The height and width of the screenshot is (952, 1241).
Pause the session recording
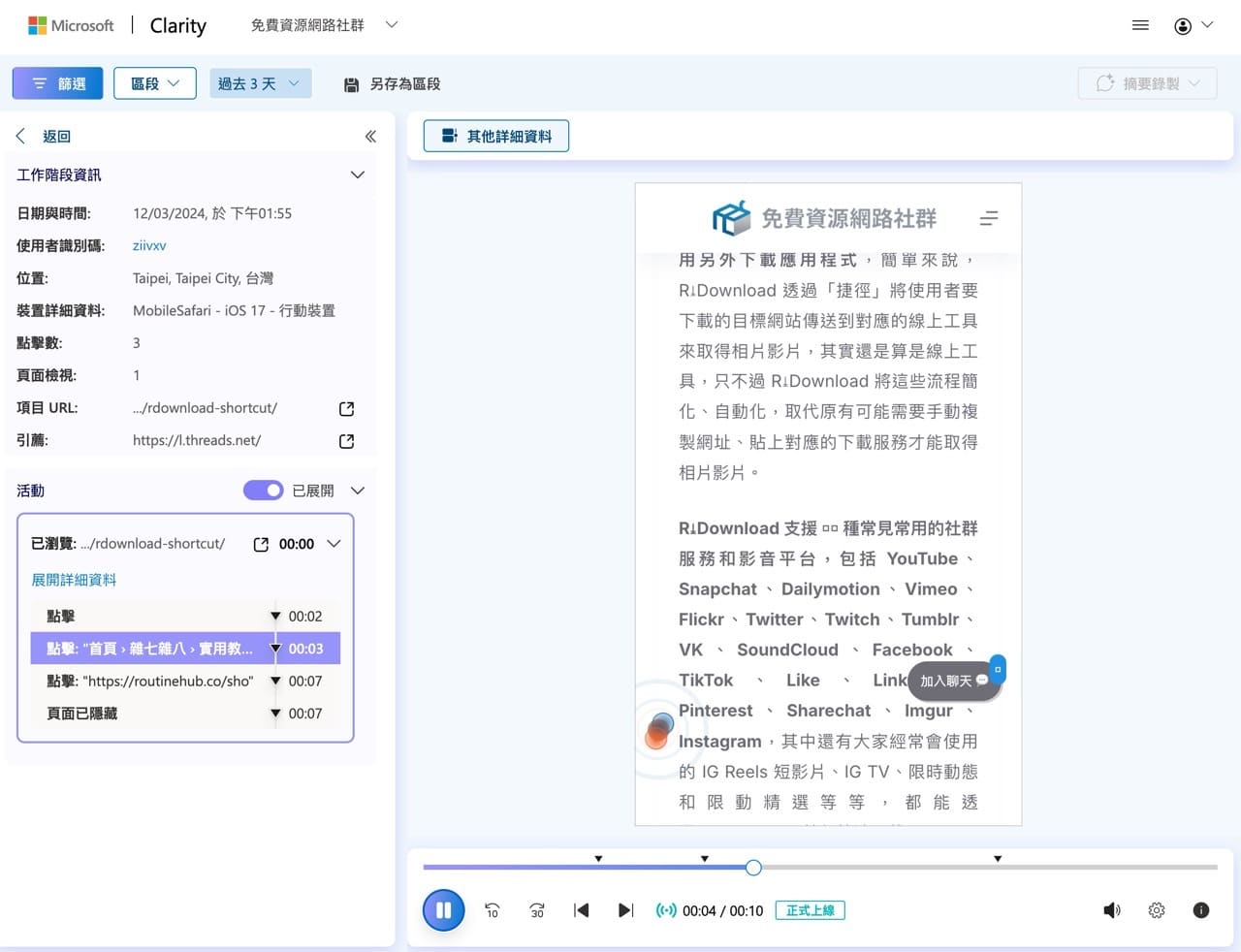pos(444,910)
